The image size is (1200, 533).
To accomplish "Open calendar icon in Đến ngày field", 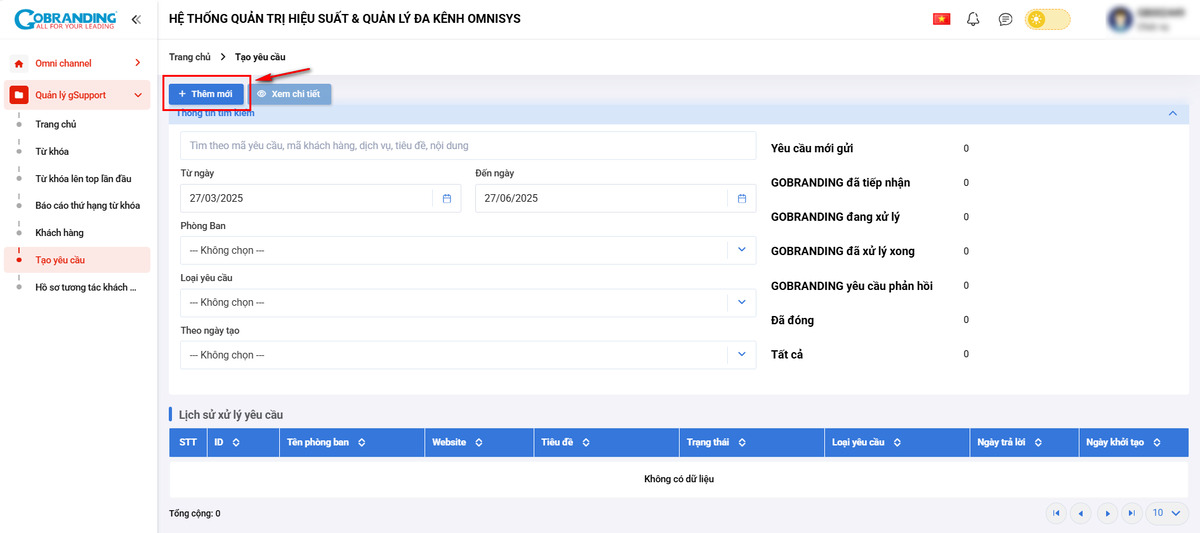I will tap(741, 198).
